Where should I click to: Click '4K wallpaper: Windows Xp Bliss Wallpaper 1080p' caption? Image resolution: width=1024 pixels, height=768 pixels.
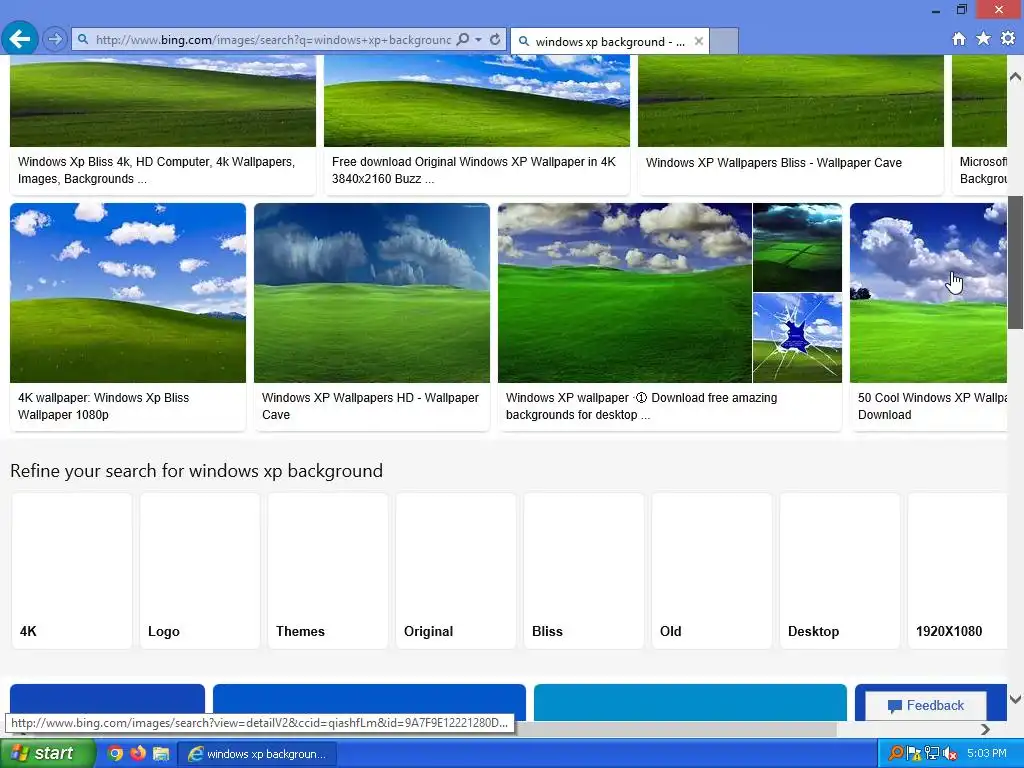[103, 406]
